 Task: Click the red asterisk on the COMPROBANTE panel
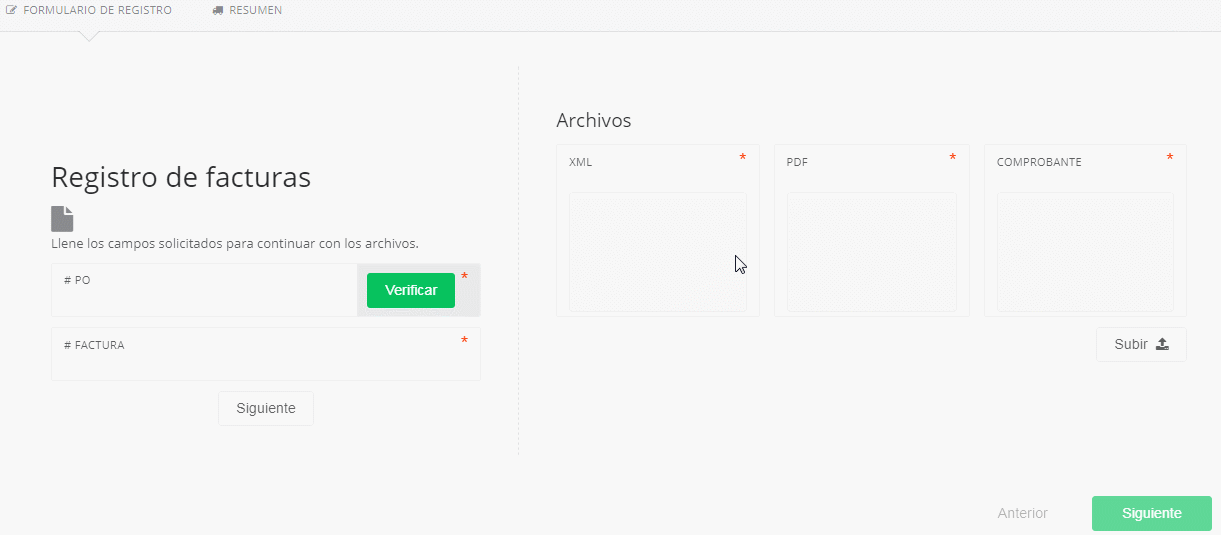coord(1169,158)
